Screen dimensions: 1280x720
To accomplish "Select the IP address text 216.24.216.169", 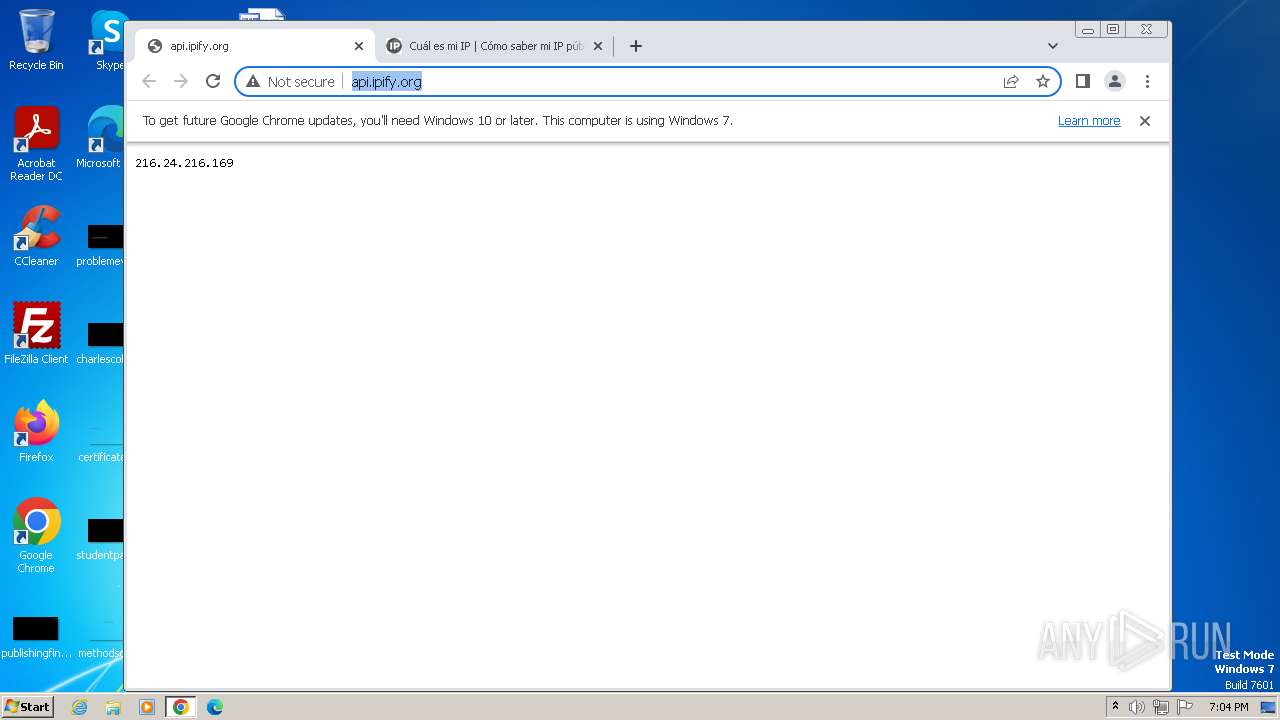I will 184,163.
